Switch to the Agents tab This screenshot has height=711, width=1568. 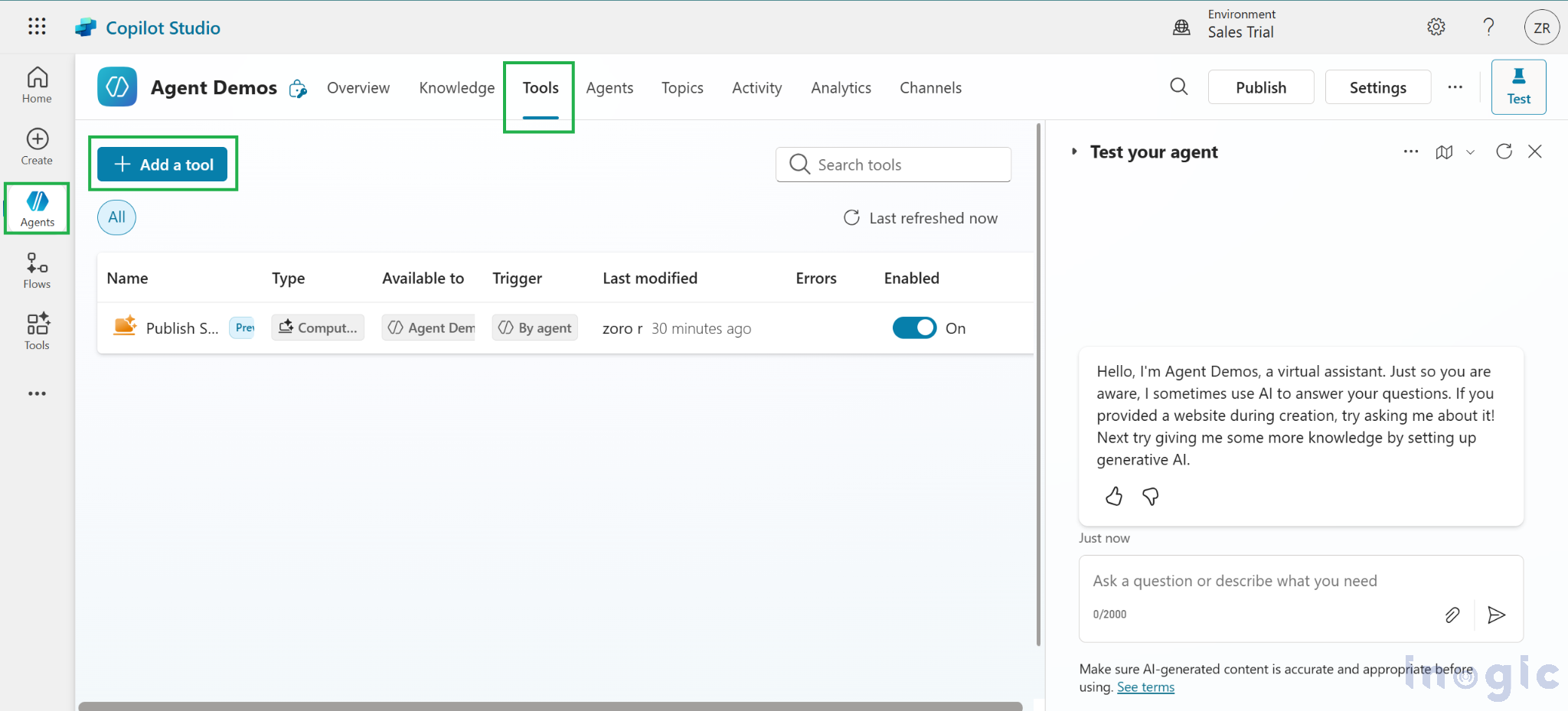tap(609, 87)
